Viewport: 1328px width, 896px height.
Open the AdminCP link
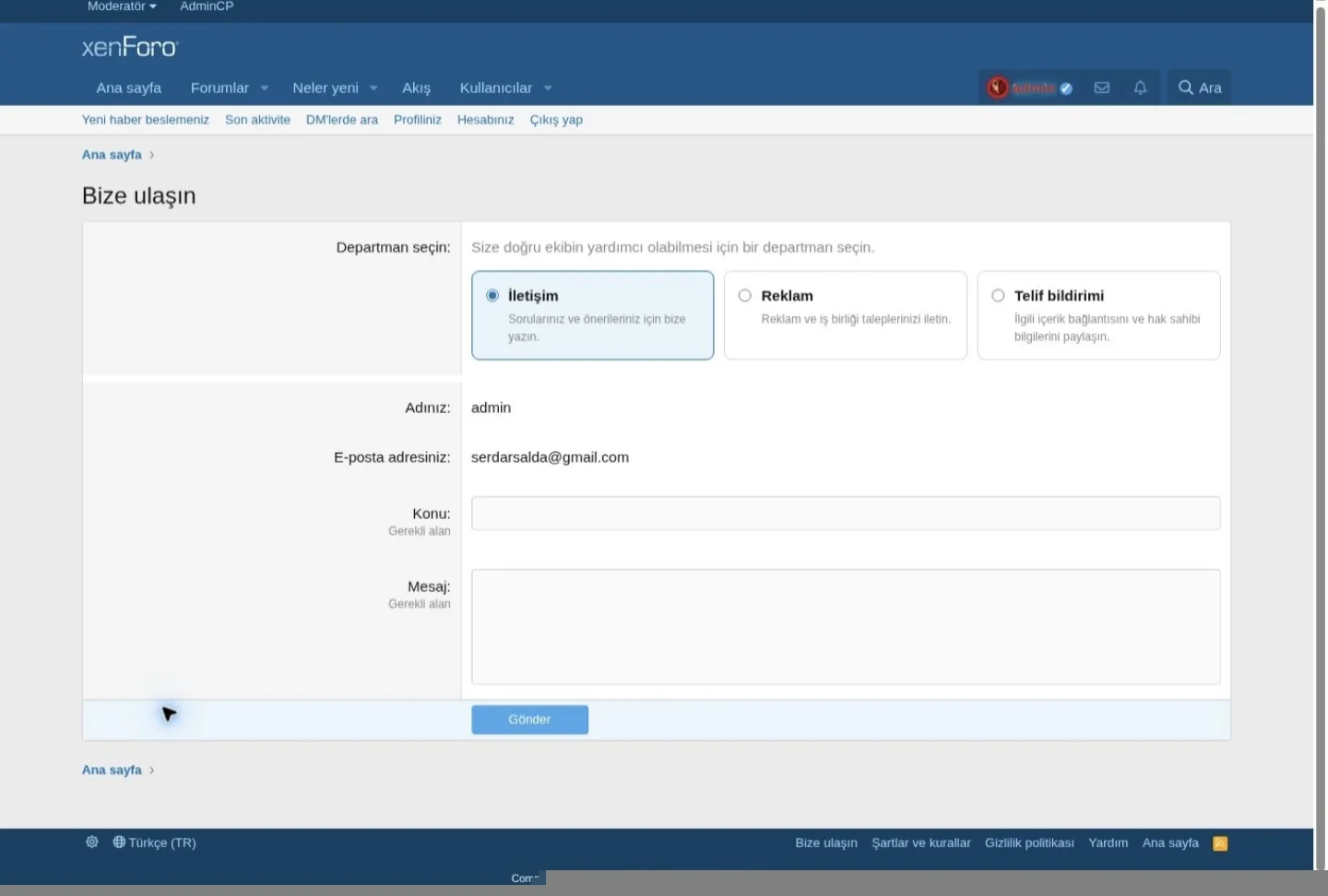207,6
